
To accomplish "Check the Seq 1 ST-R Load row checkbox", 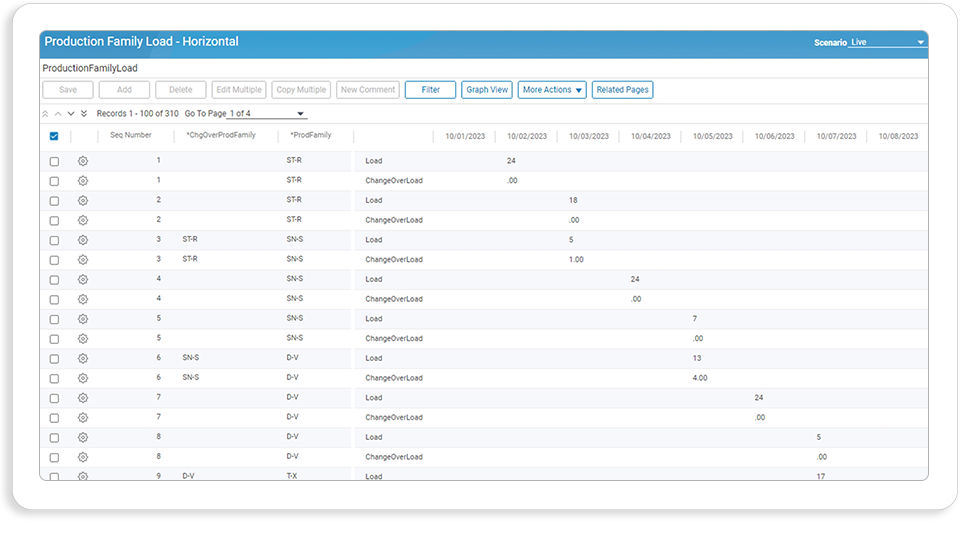I will point(54,162).
